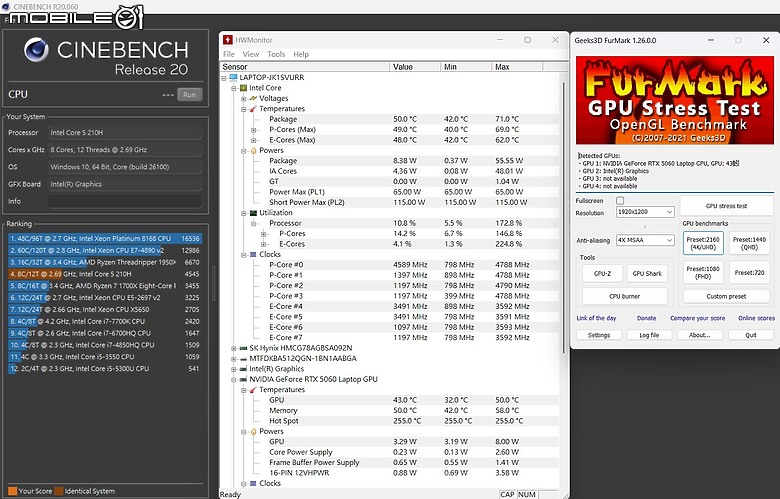The image size is (780, 499).
Task: Start the CPU burner tool
Action: click(625, 297)
